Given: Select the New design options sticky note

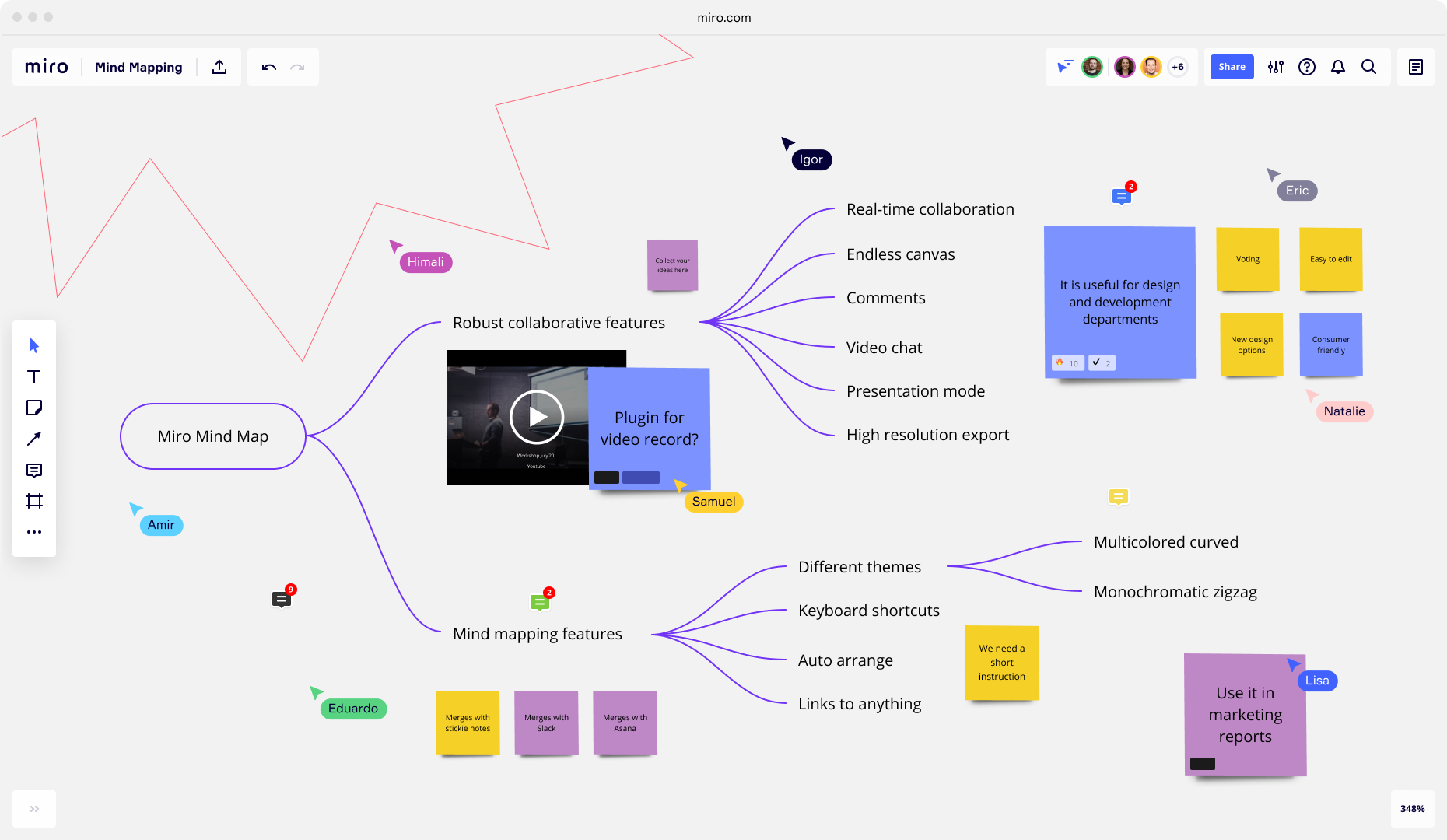Looking at the screenshot, I should pyautogui.click(x=1252, y=345).
